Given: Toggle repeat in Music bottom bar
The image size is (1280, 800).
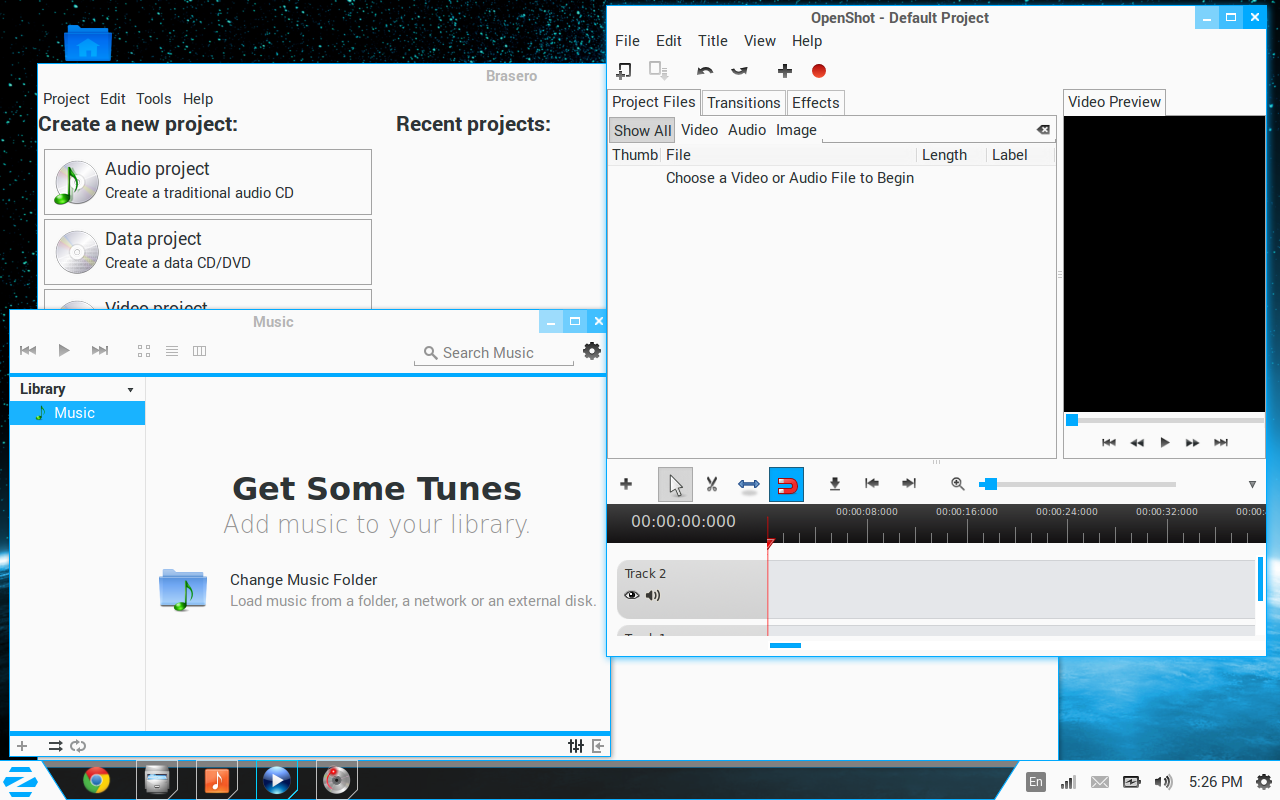Looking at the screenshot, I should point(78,746).
